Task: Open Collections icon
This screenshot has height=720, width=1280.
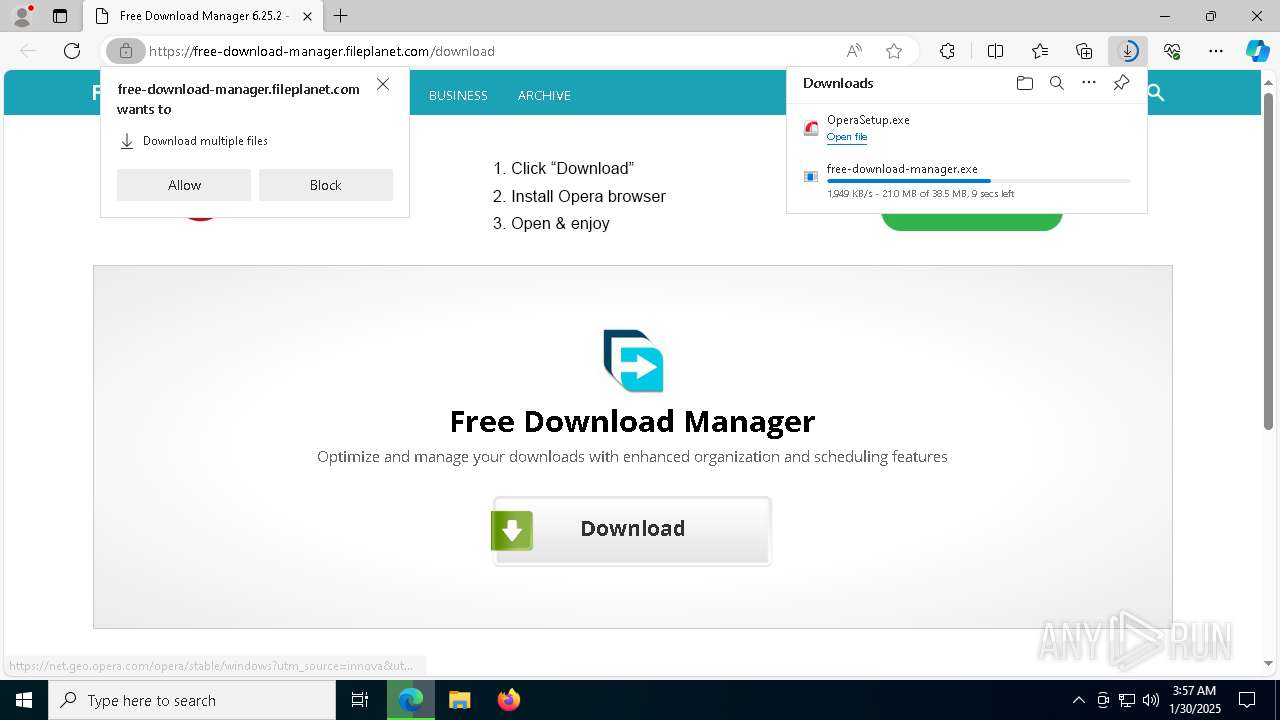Action: (1084, 51)
